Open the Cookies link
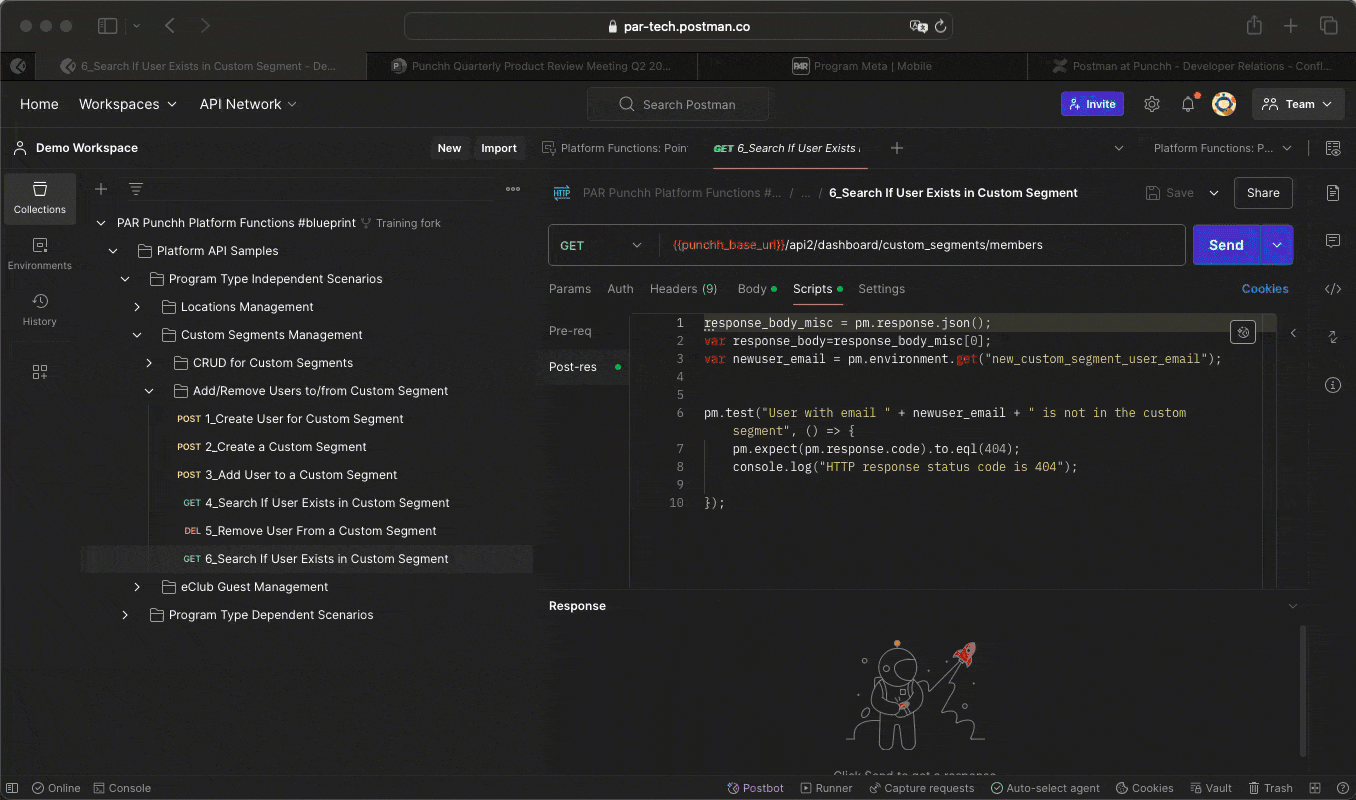 pyautogui.click(x=1265, y=289)
